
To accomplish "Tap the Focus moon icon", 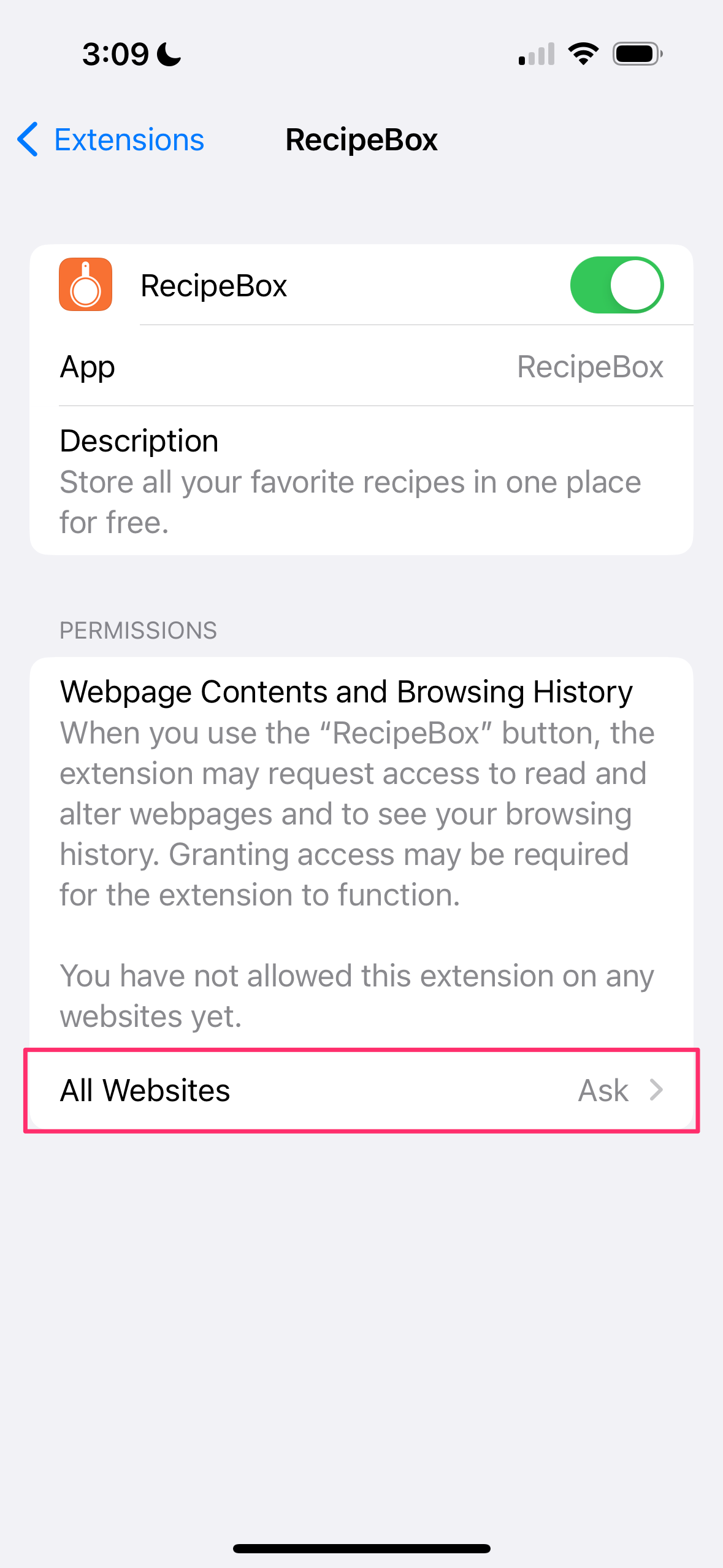I will (x=169, y=54).
